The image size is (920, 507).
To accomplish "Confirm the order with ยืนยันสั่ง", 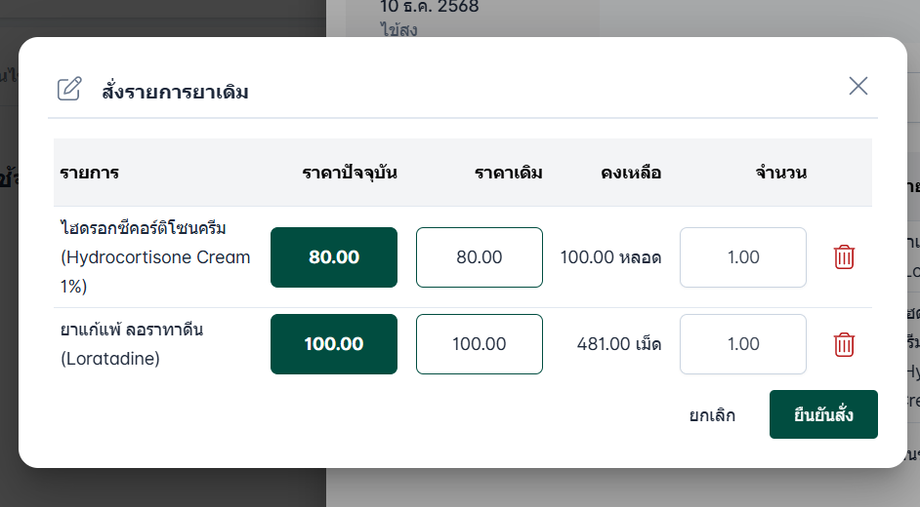I will click(x=823, y=414).
